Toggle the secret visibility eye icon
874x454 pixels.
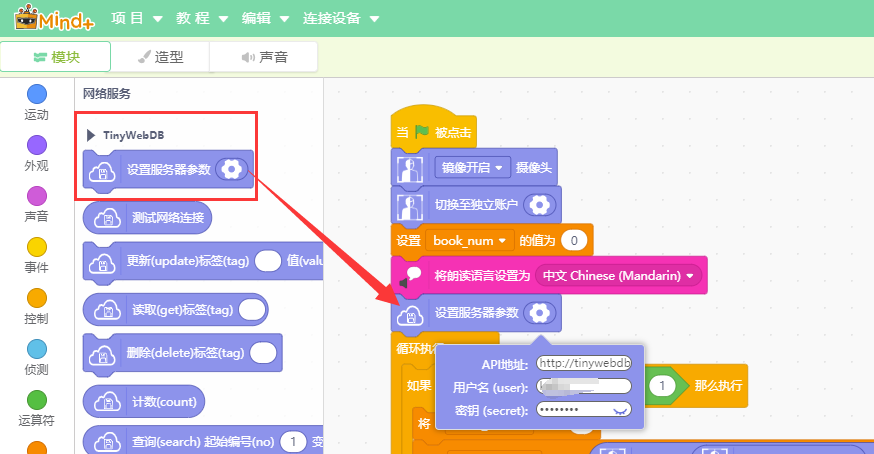pyautogui.click(x=620, y=410)
